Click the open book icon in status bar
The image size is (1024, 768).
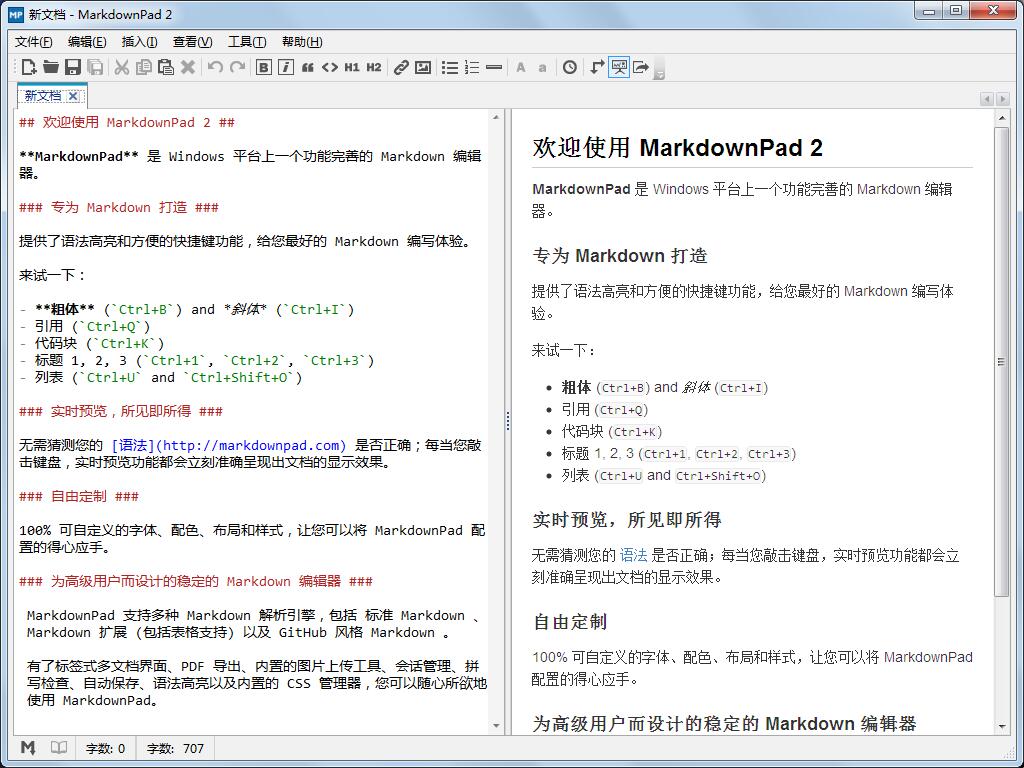59,748
